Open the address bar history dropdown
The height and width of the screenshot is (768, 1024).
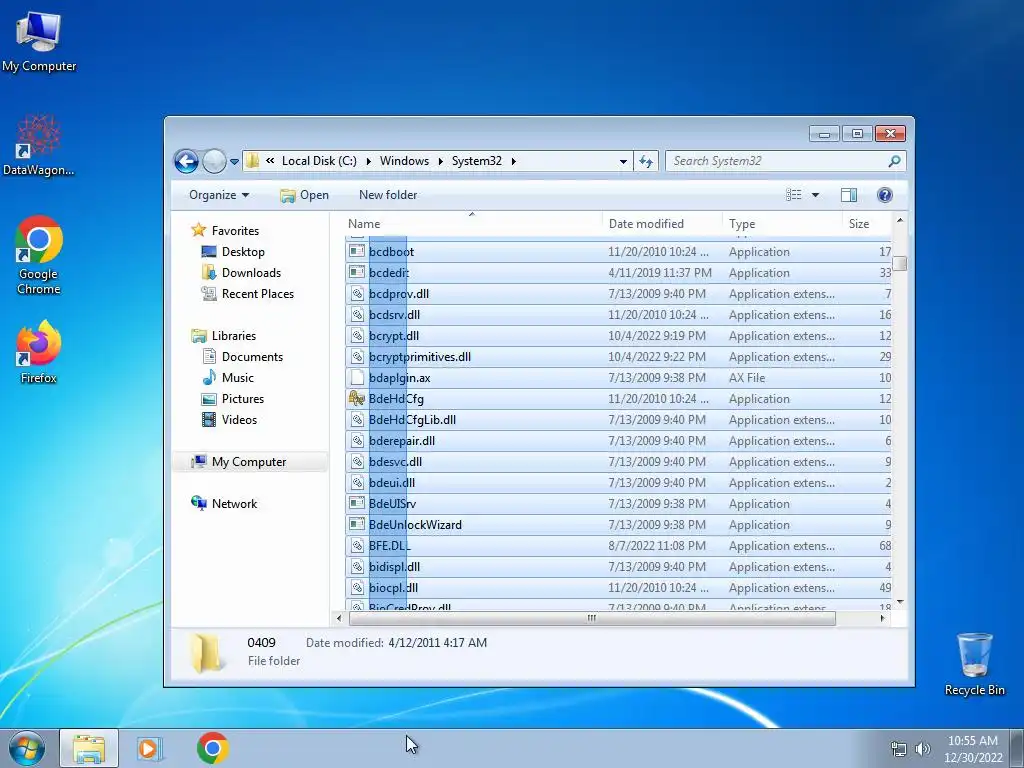click(623, 161)
